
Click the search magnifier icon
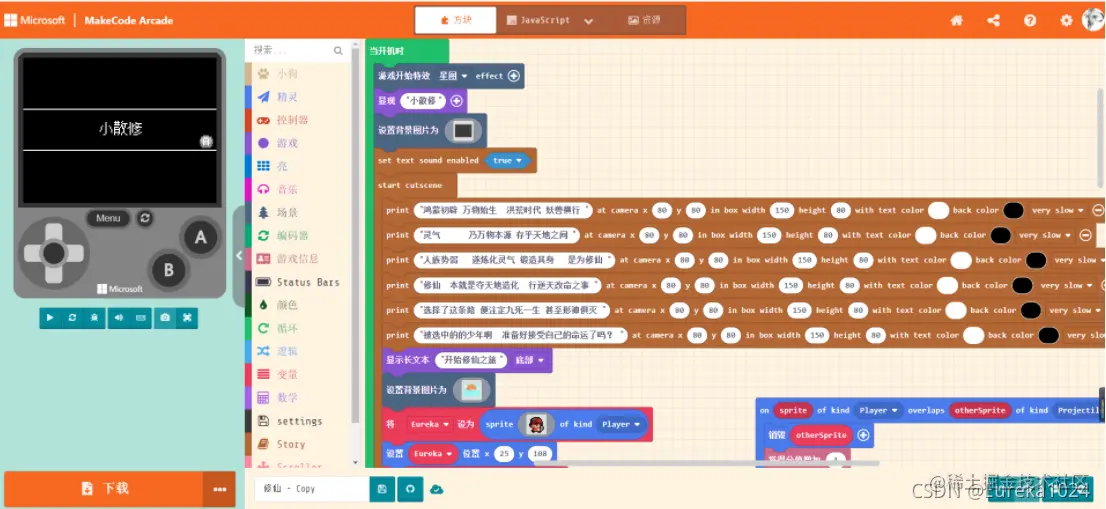pos(339,51)
